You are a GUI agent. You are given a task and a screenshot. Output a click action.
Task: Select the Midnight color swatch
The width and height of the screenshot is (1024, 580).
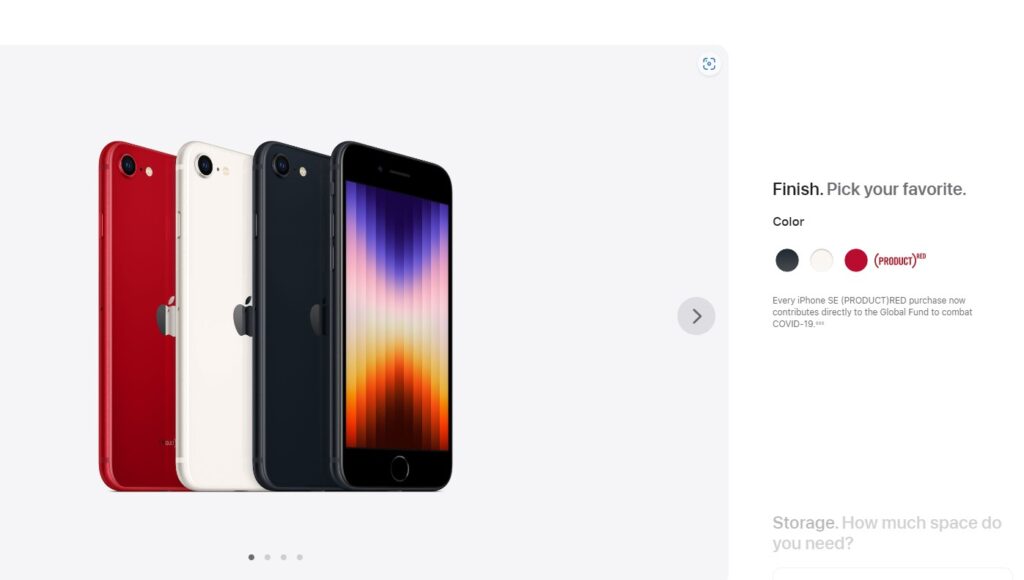tap(787, 260)
